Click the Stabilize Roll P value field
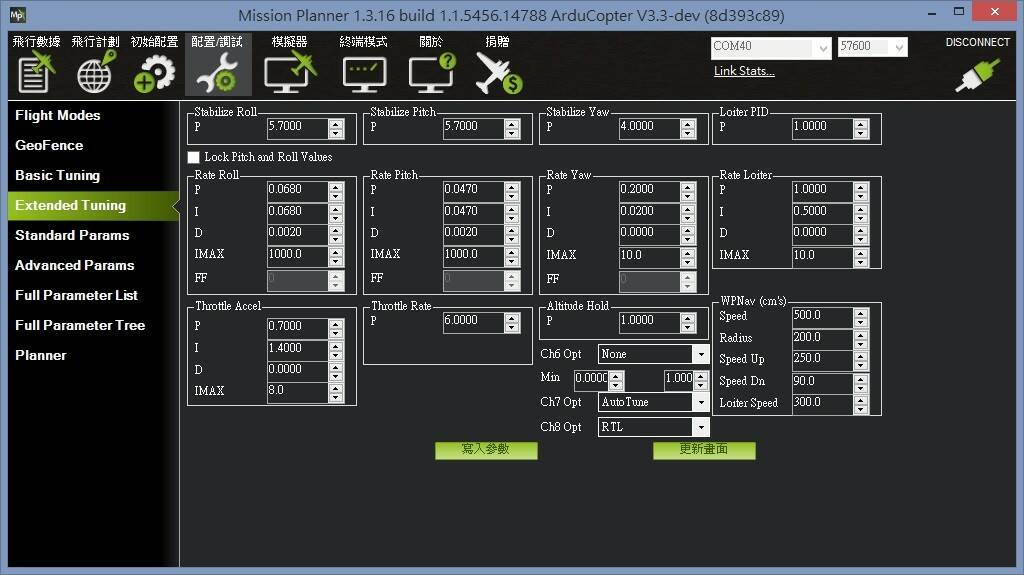 (x=297, y=127)
